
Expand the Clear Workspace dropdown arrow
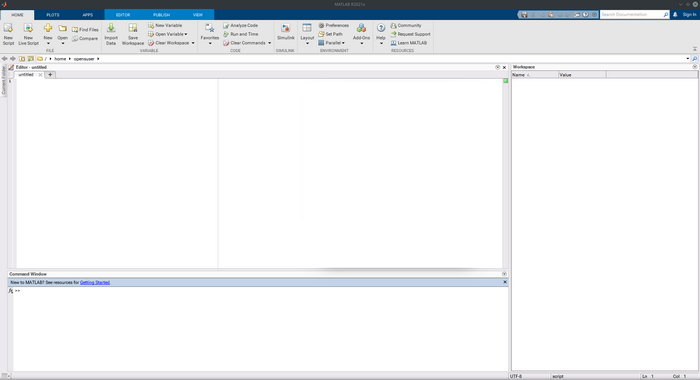(x=193, y=43)
